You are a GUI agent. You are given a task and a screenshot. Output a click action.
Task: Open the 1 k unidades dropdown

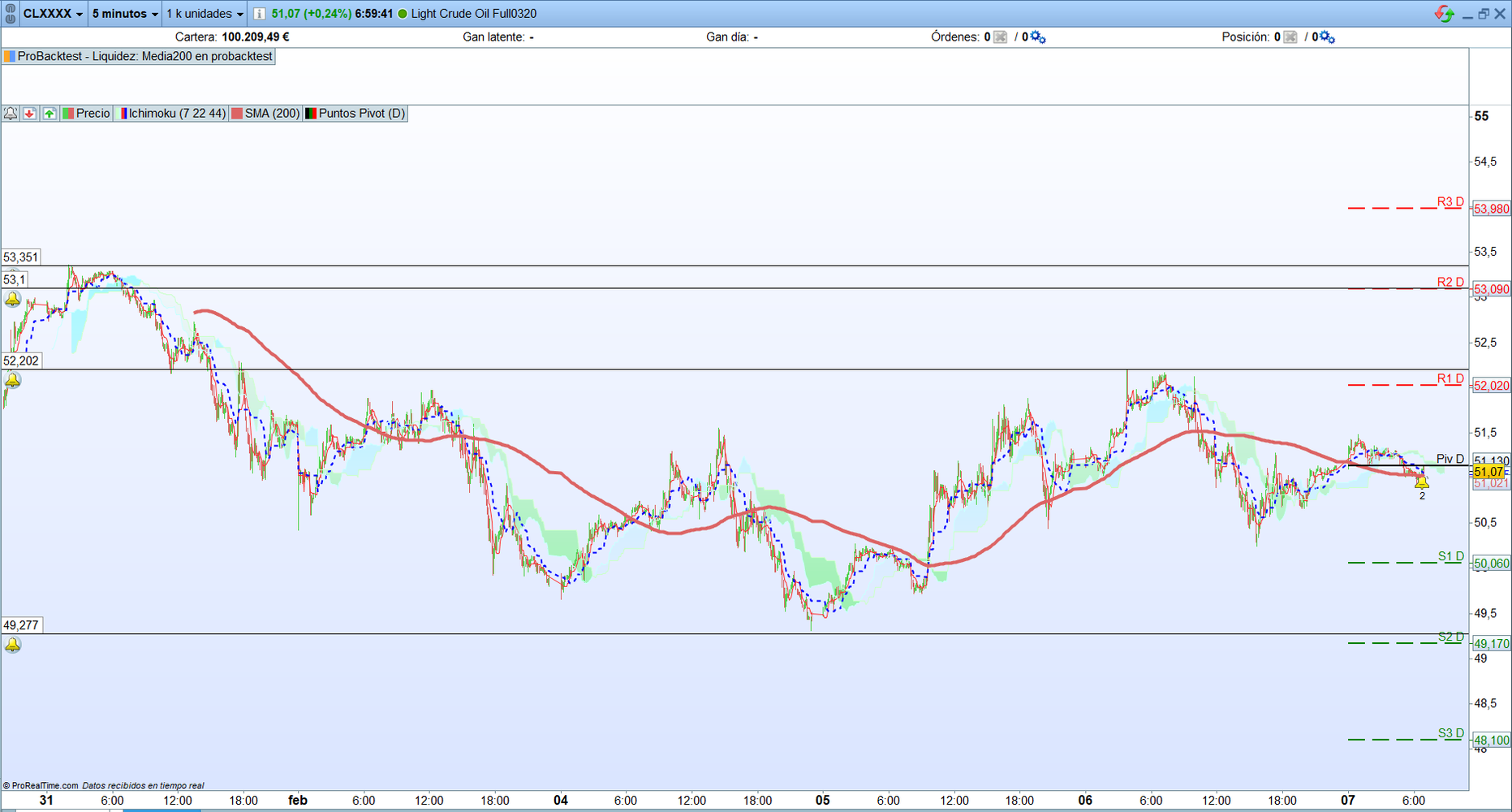[205, 14]
